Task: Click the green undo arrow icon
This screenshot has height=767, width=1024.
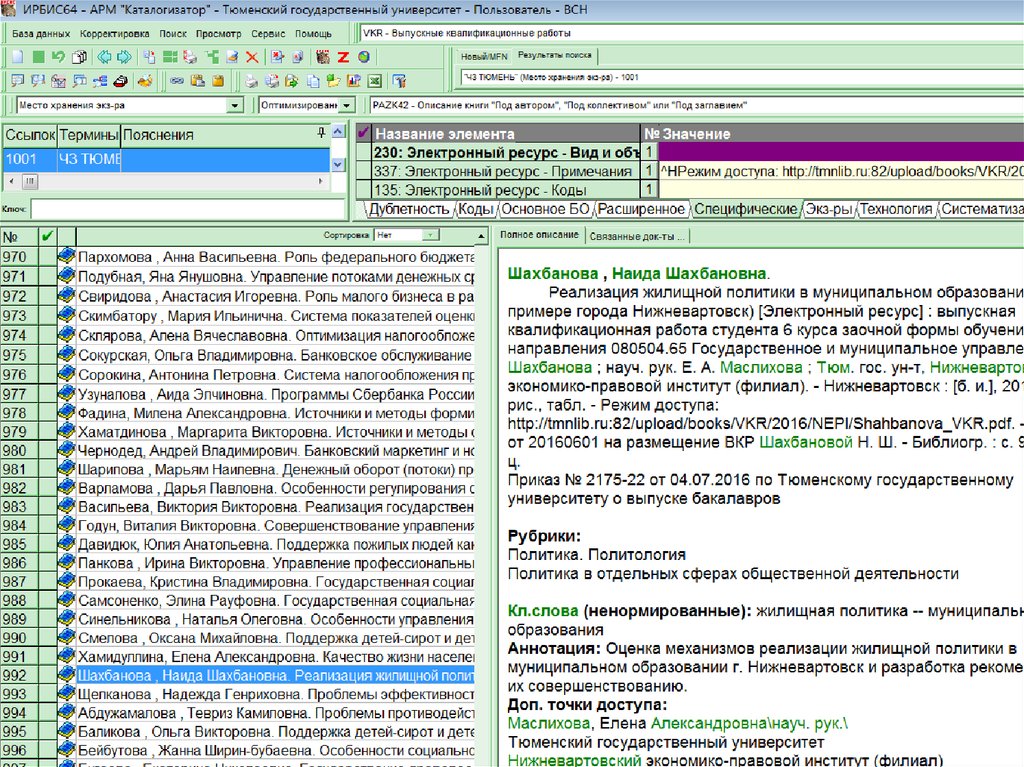Action: tap(57, 57)
